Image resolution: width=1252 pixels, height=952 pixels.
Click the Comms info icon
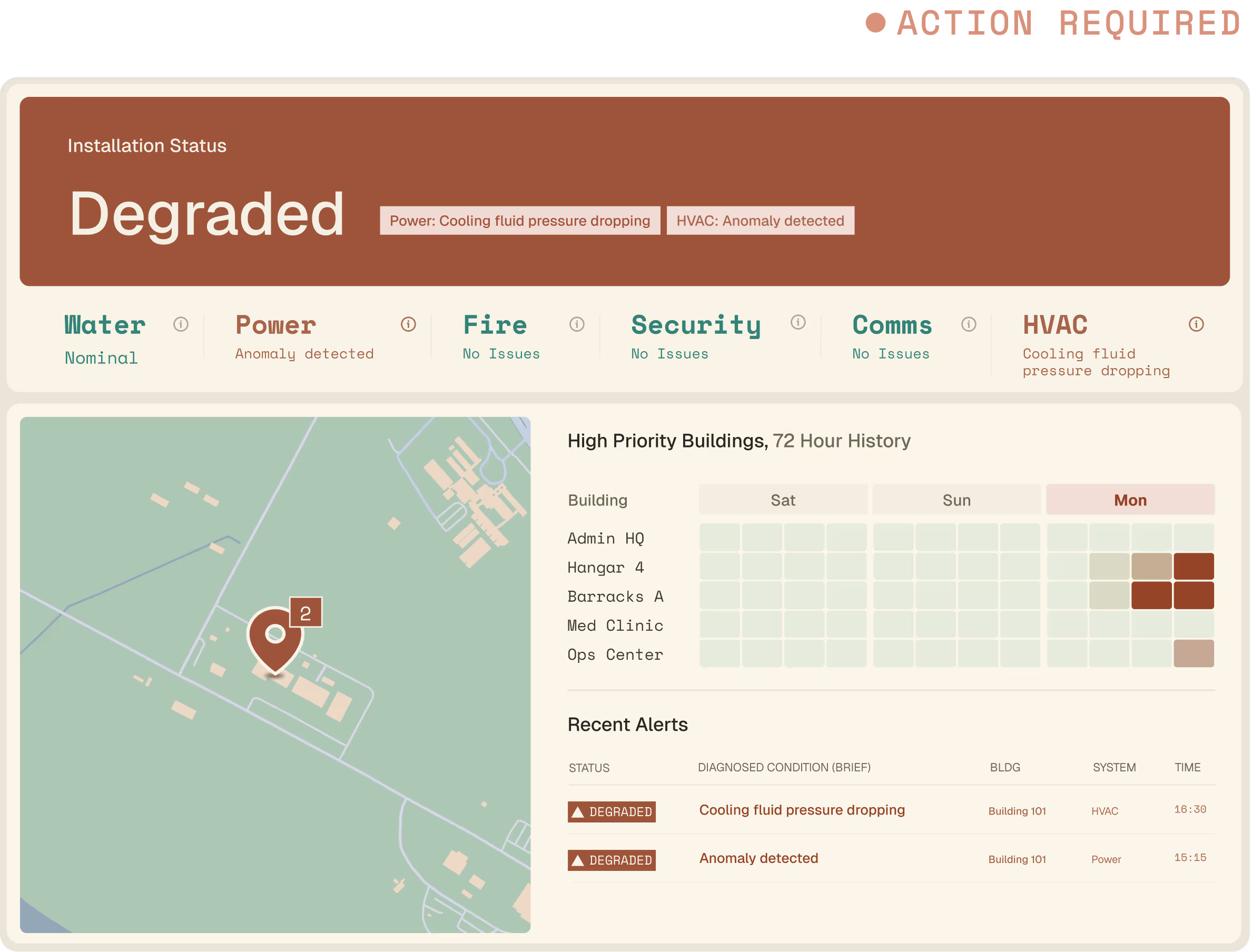tap(969, 324)
